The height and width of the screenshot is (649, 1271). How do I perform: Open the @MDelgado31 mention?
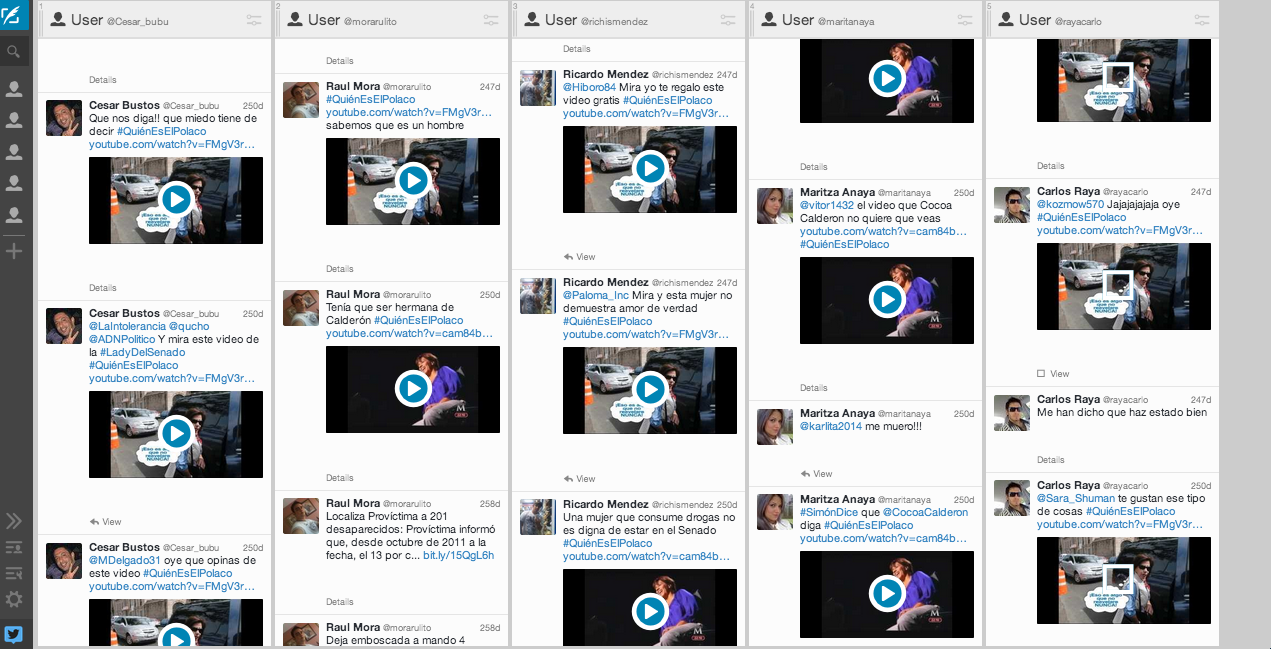tap(125, 561)
